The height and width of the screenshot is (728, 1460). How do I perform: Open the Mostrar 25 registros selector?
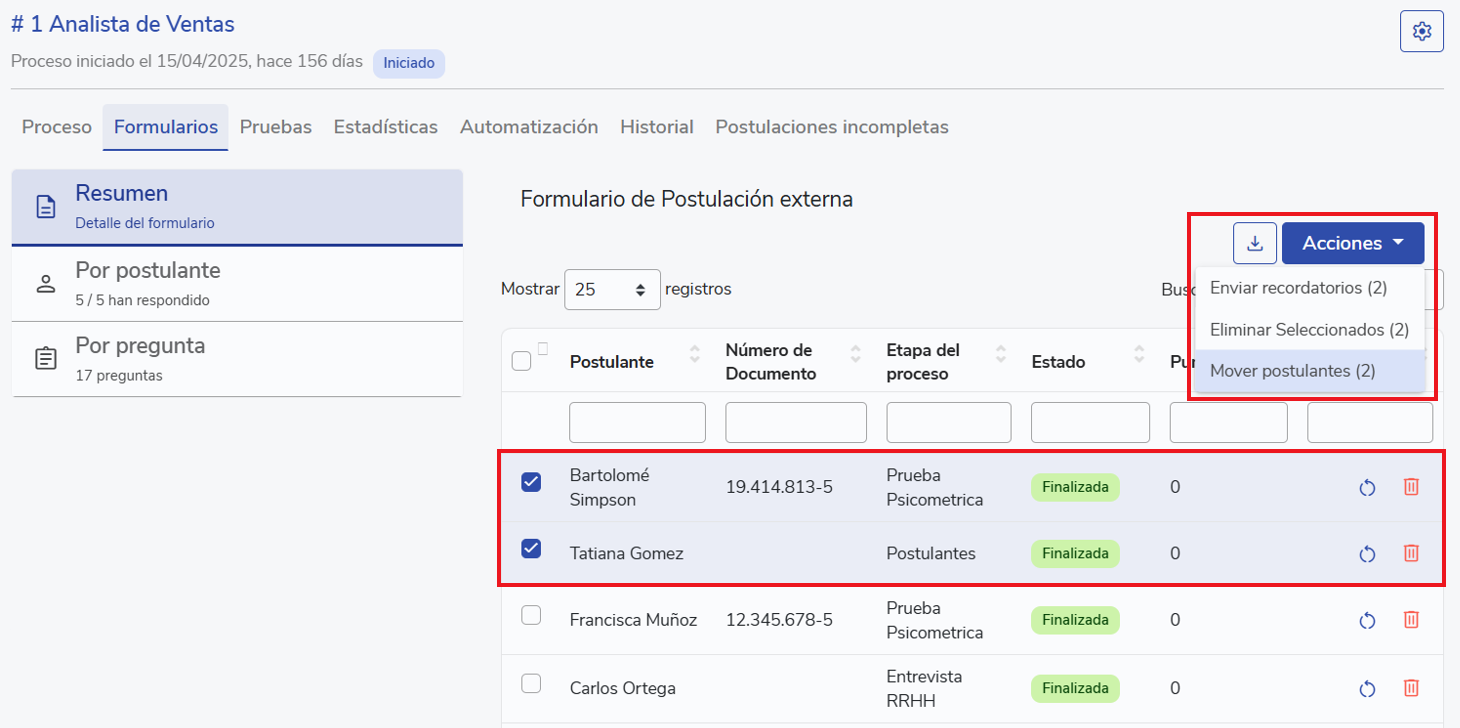612,290
